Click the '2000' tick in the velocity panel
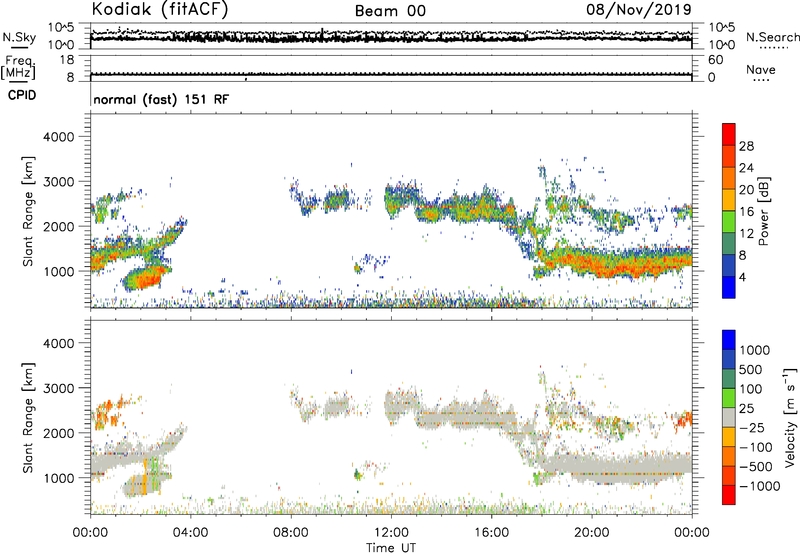The width and height of the screenshot is (800, 554). coord(58,433)
